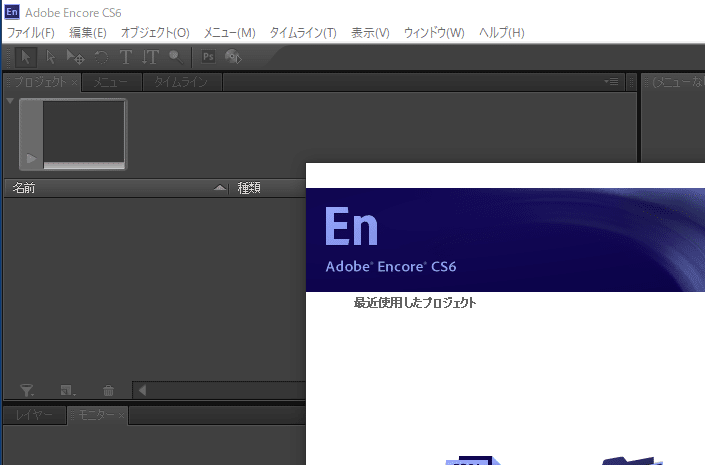Select the horizontal Text tool
The height and width of the screenshot is (465, 705).
[x=125, y=57]
